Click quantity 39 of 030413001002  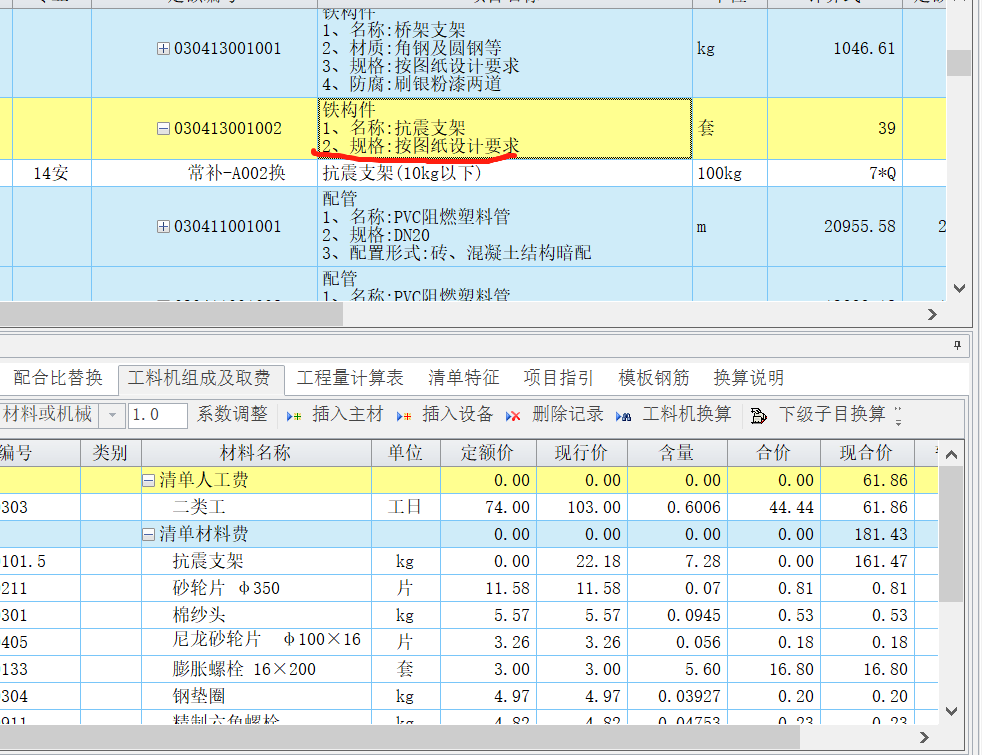pyautogui.click(x=835, y=128)
